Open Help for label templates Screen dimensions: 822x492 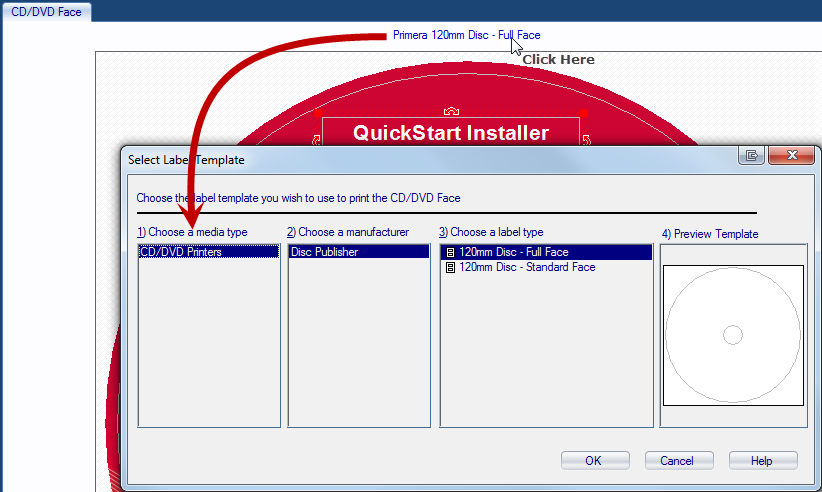[763, 461]
